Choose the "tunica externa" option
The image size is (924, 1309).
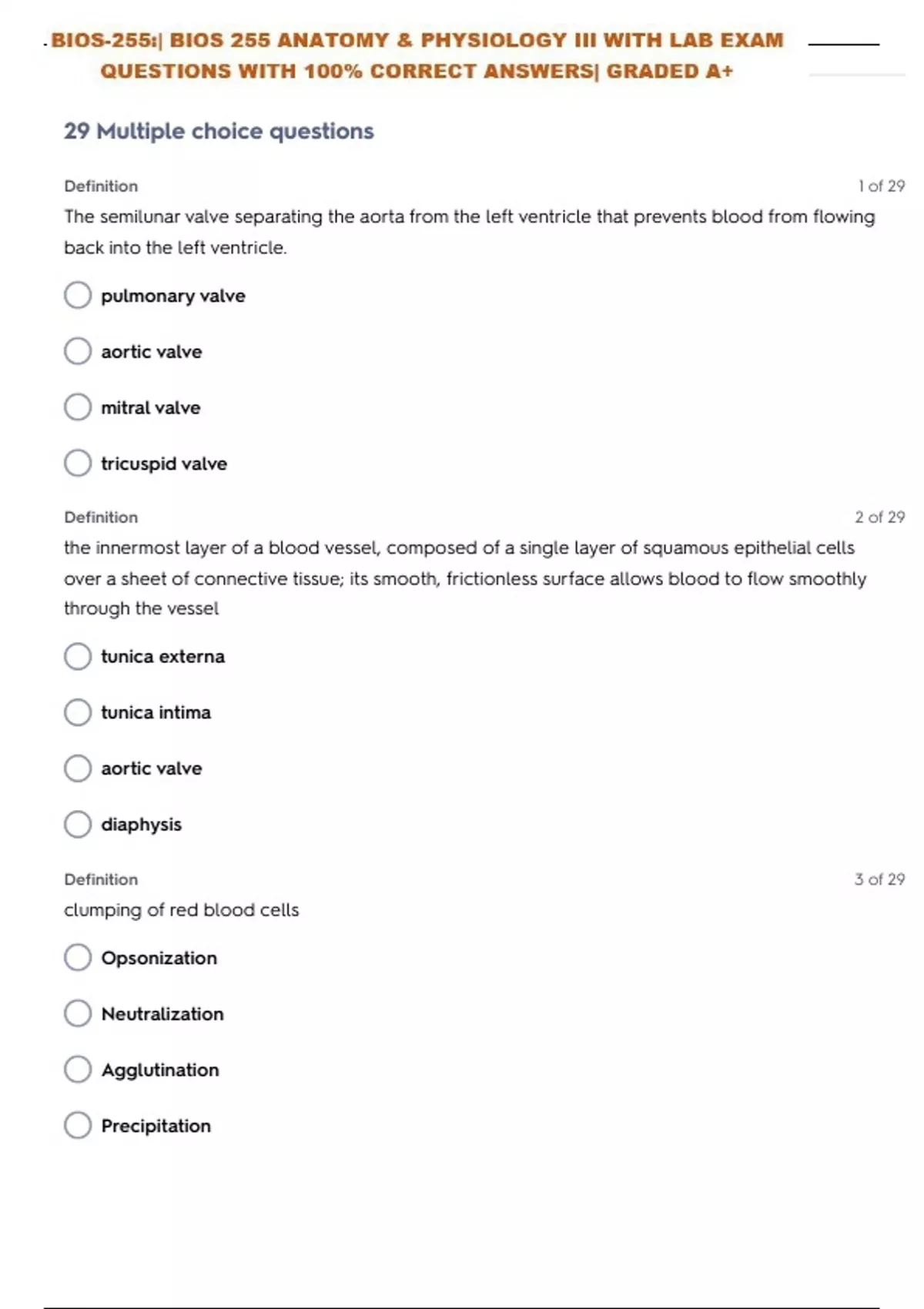coord(78,657)
